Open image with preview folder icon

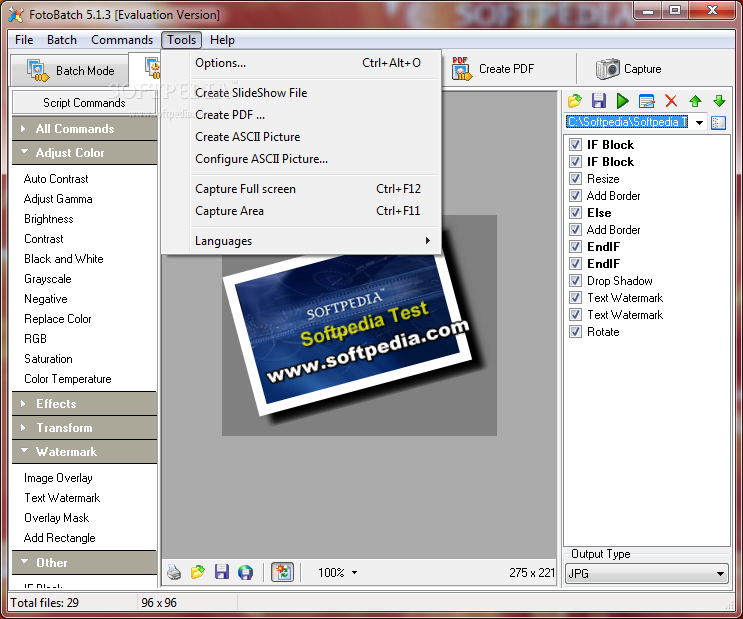[x=198, y=572]
